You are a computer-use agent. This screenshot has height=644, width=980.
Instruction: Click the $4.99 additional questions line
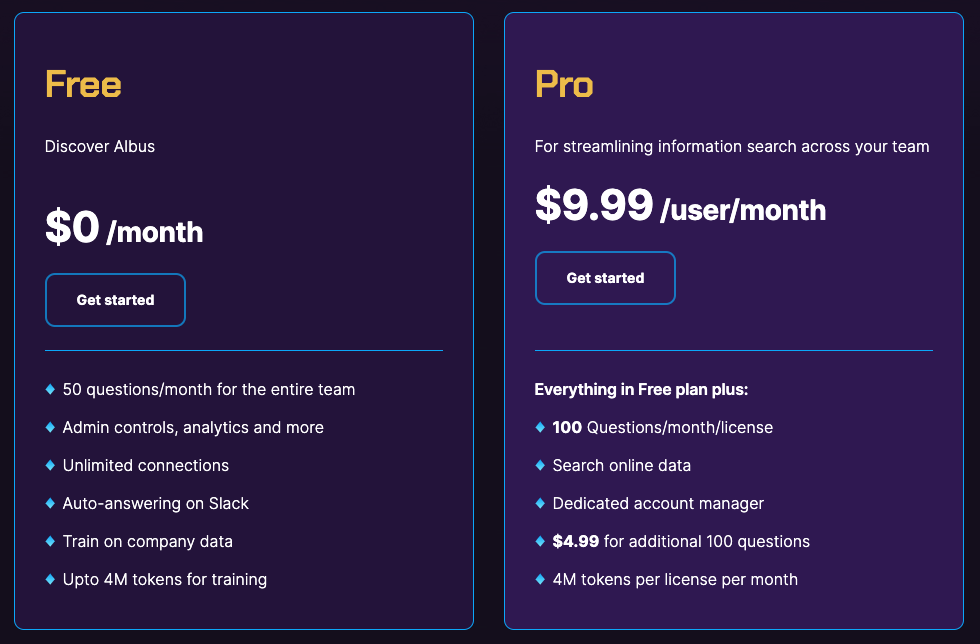(680, 542)
